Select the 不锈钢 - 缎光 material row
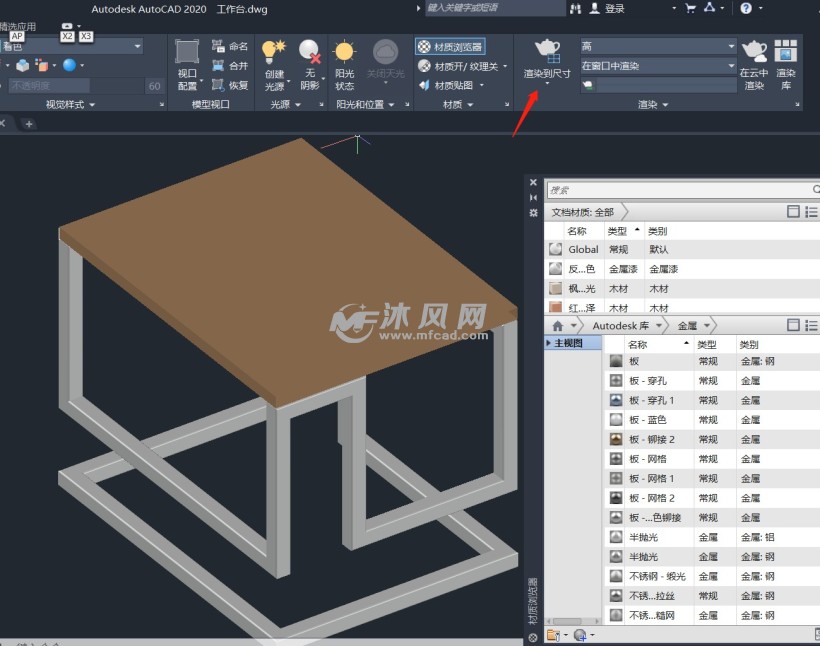This screenshot has height=646, width=820. pos(712,576)
